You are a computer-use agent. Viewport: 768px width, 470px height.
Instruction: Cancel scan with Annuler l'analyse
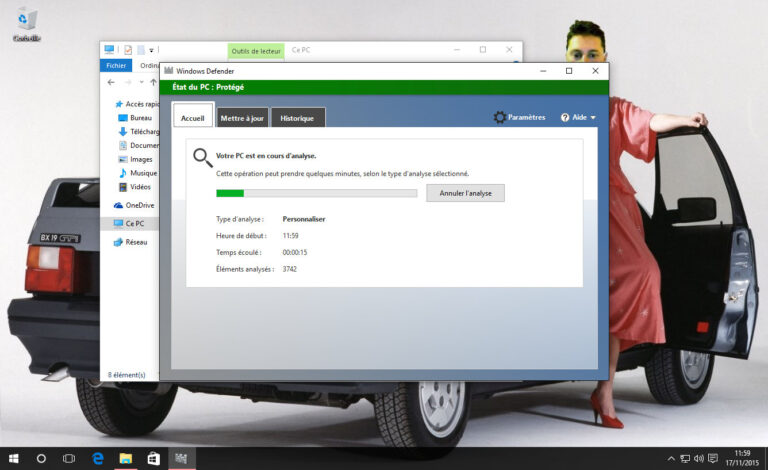pos(465,193)
